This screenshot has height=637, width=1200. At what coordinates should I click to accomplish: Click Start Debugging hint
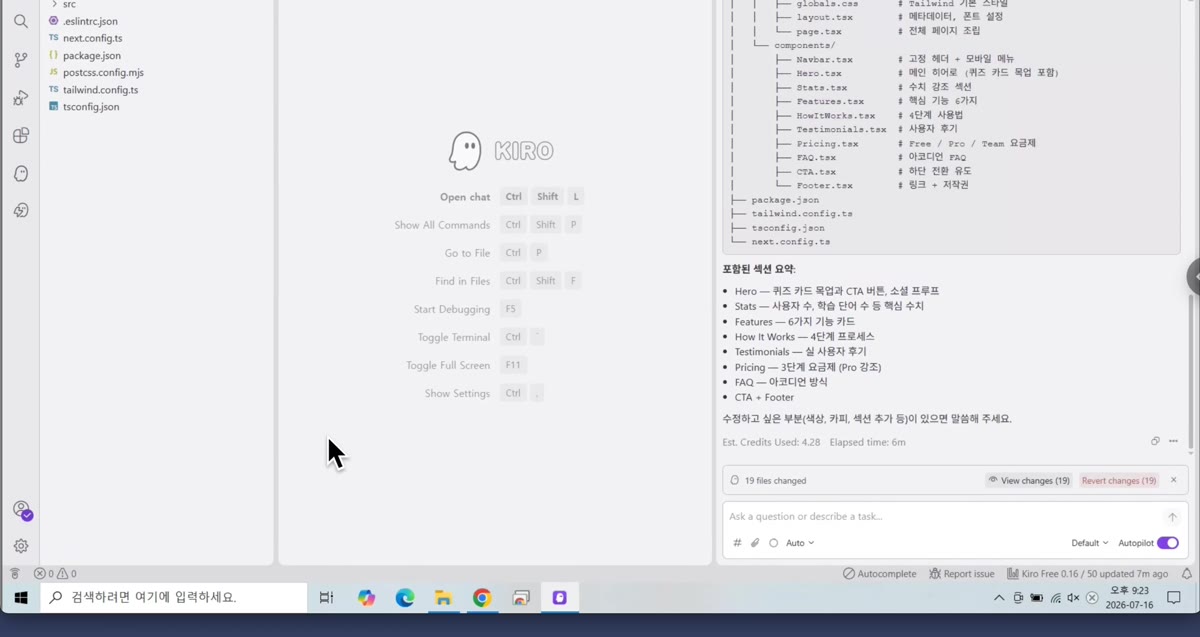click(x=452, y=309)
